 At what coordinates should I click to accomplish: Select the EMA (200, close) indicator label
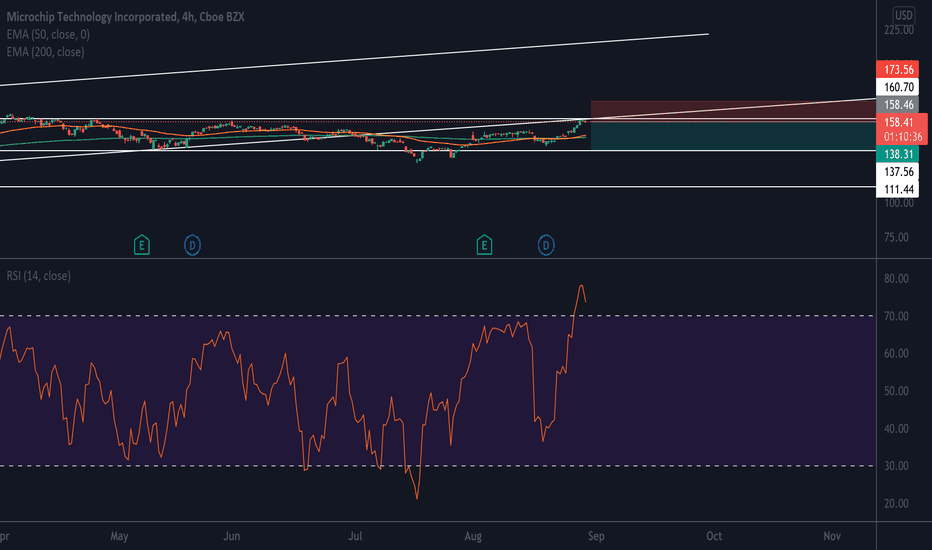[45, 52]
